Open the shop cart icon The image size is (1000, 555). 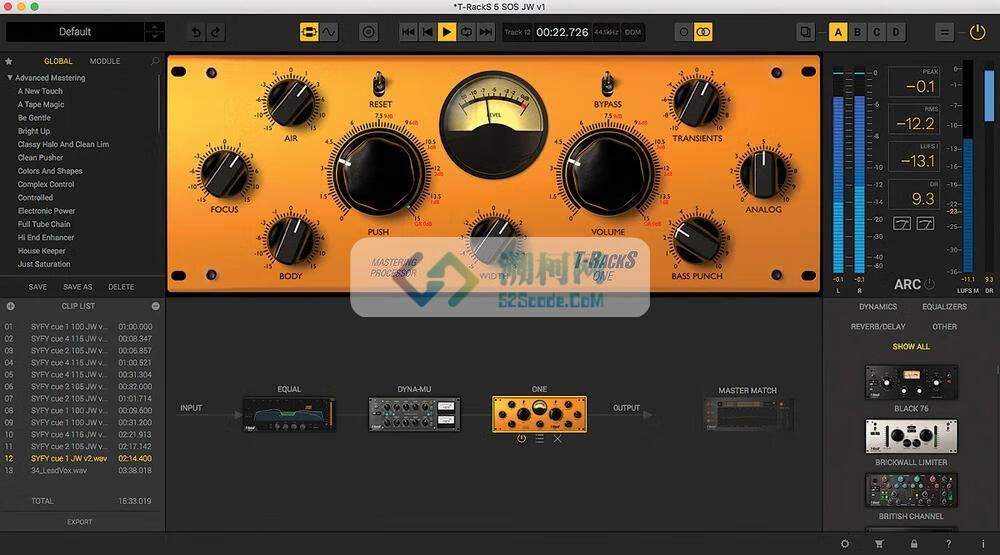pyautogui.click(x=879, y=544)
